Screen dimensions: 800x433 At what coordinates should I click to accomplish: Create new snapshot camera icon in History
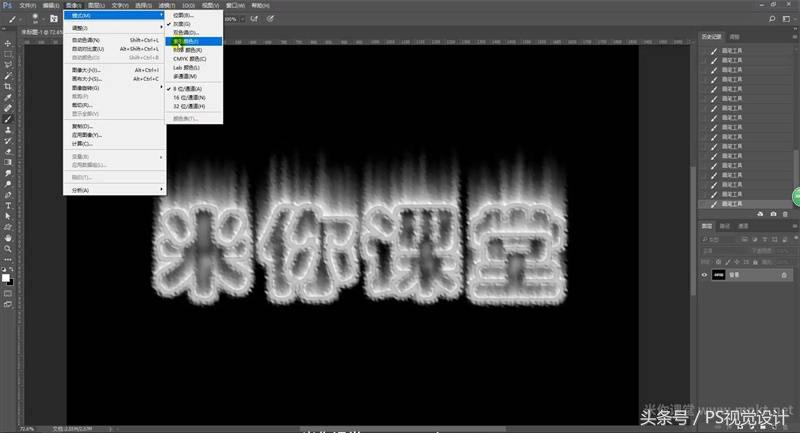point(773,214)
